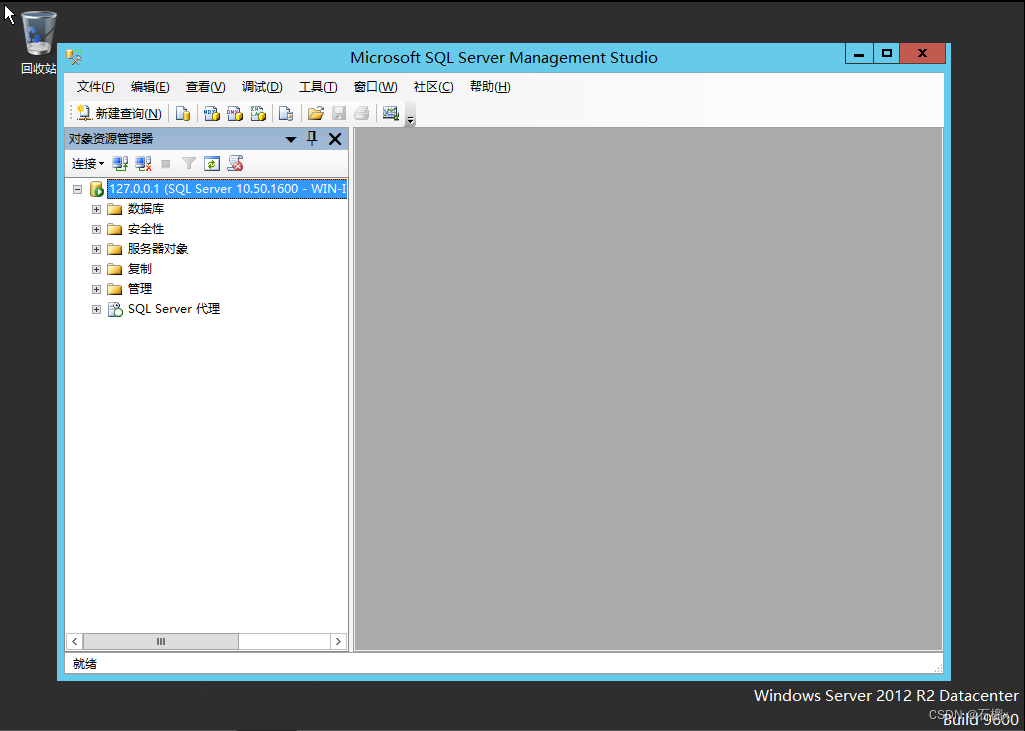The height and width of the screenshot is (731, 1025).
Task: Click the folder icon beside 数据库
Action: pos(115,209)
